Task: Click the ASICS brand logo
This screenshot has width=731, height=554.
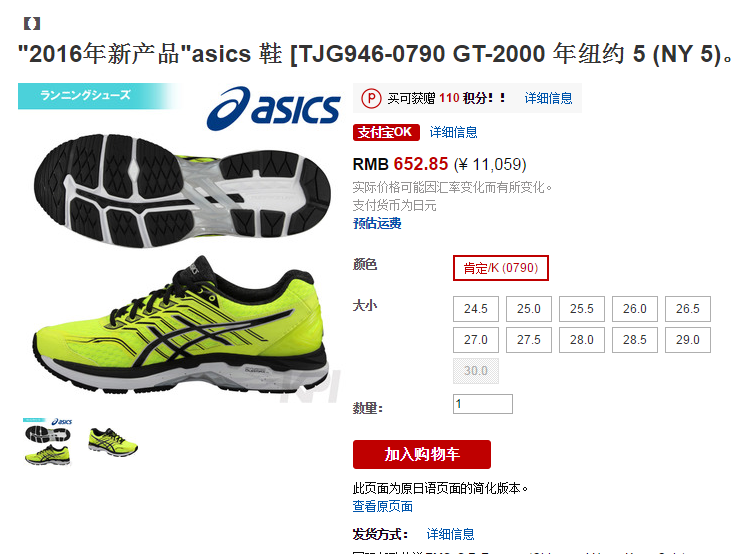Action: tap(273, 108)
